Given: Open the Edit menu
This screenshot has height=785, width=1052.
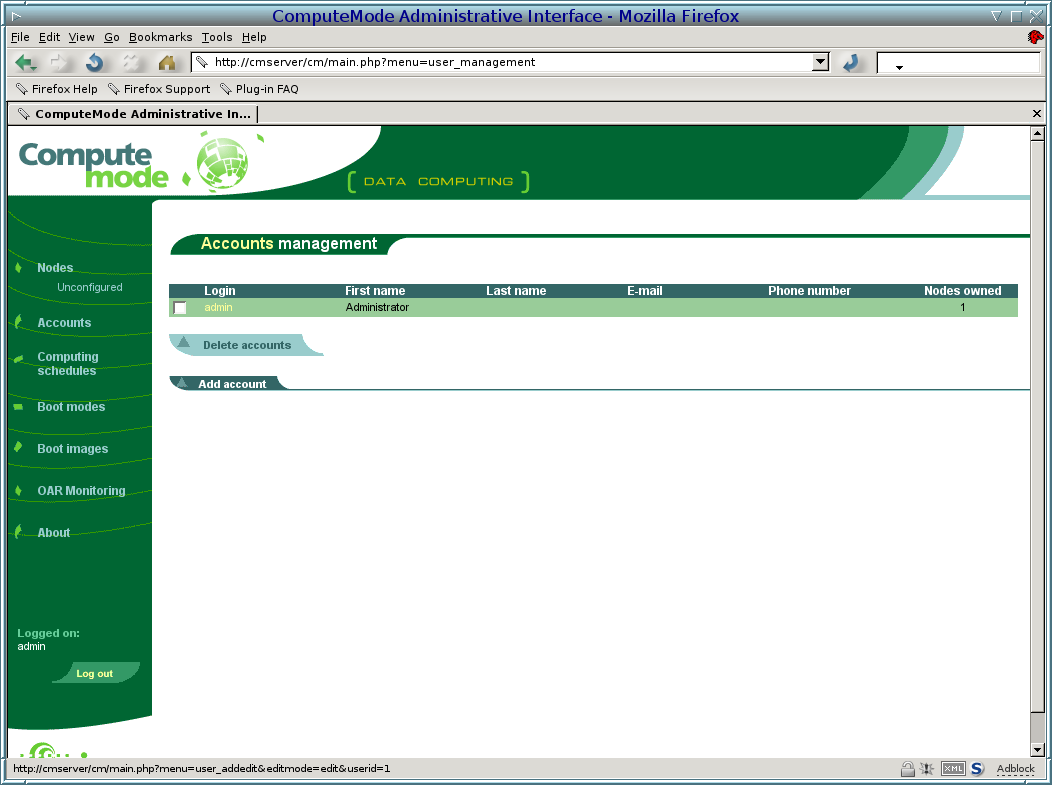Looking at the screenshot, I should (x=49, y=37).
